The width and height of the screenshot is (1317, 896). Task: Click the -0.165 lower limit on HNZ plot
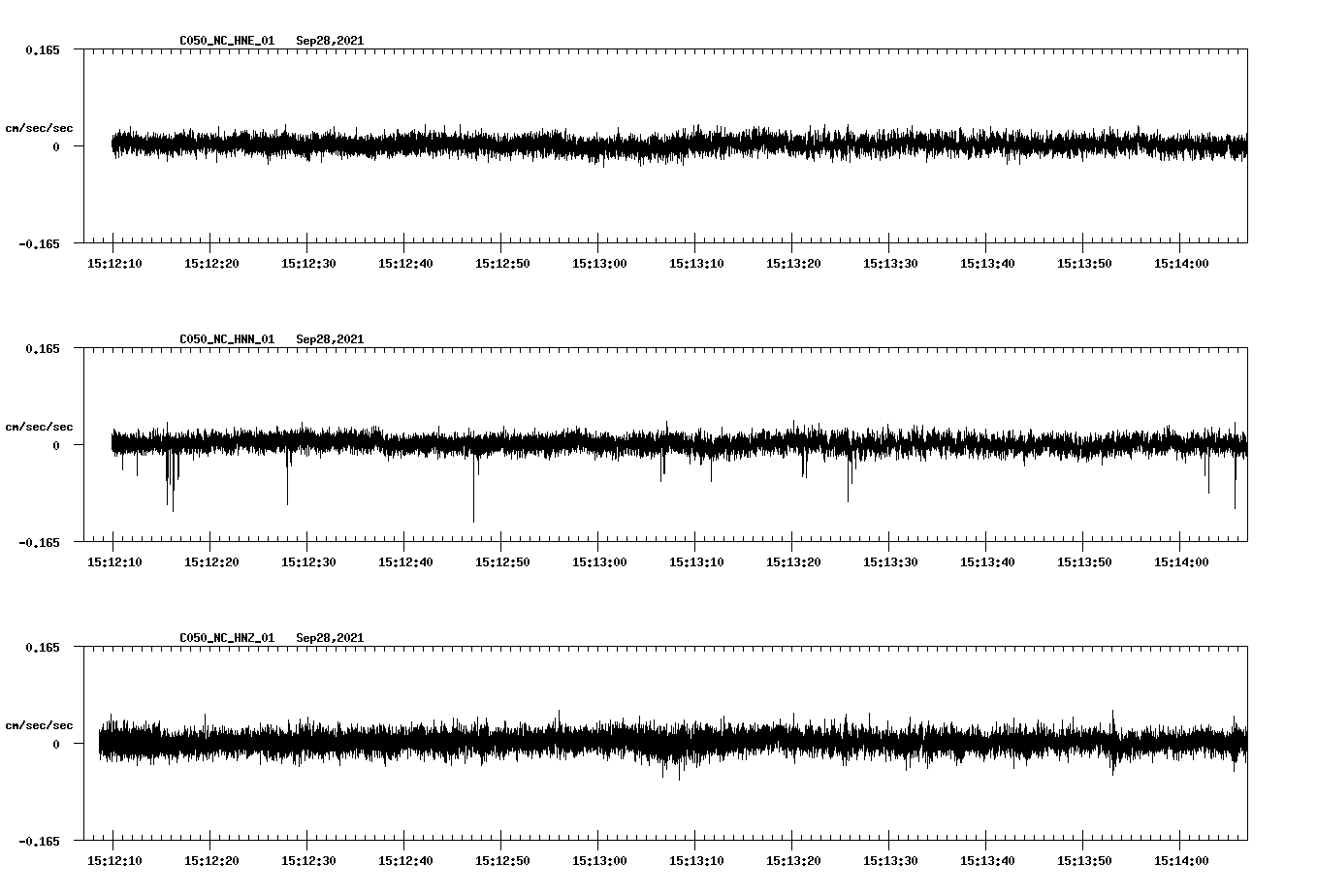39,841
